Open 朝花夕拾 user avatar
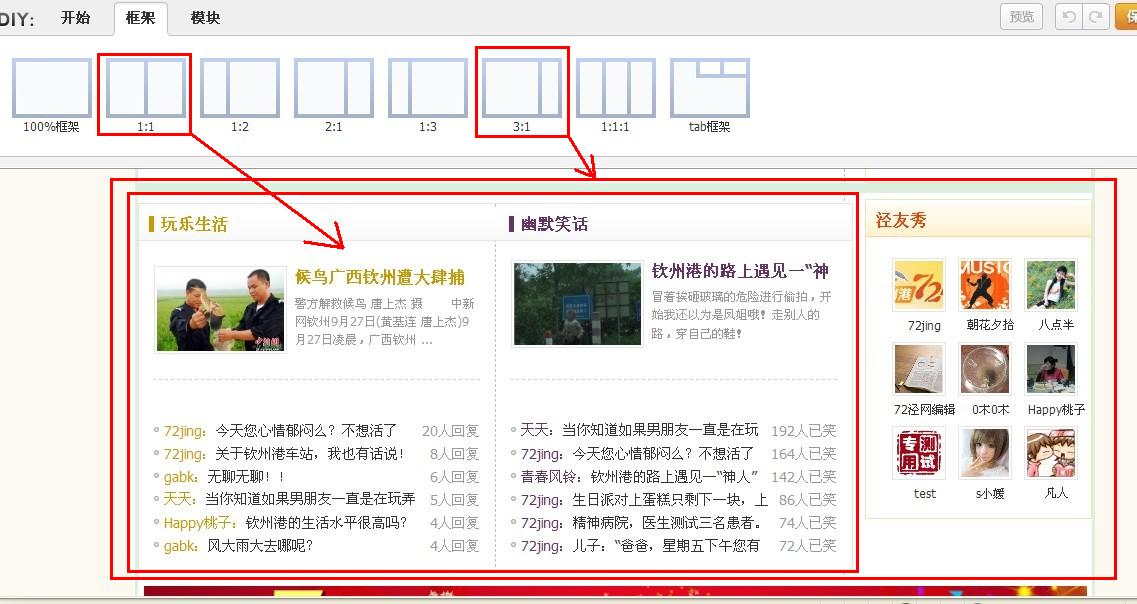1137x604 pixels. [x=985, y=286]
